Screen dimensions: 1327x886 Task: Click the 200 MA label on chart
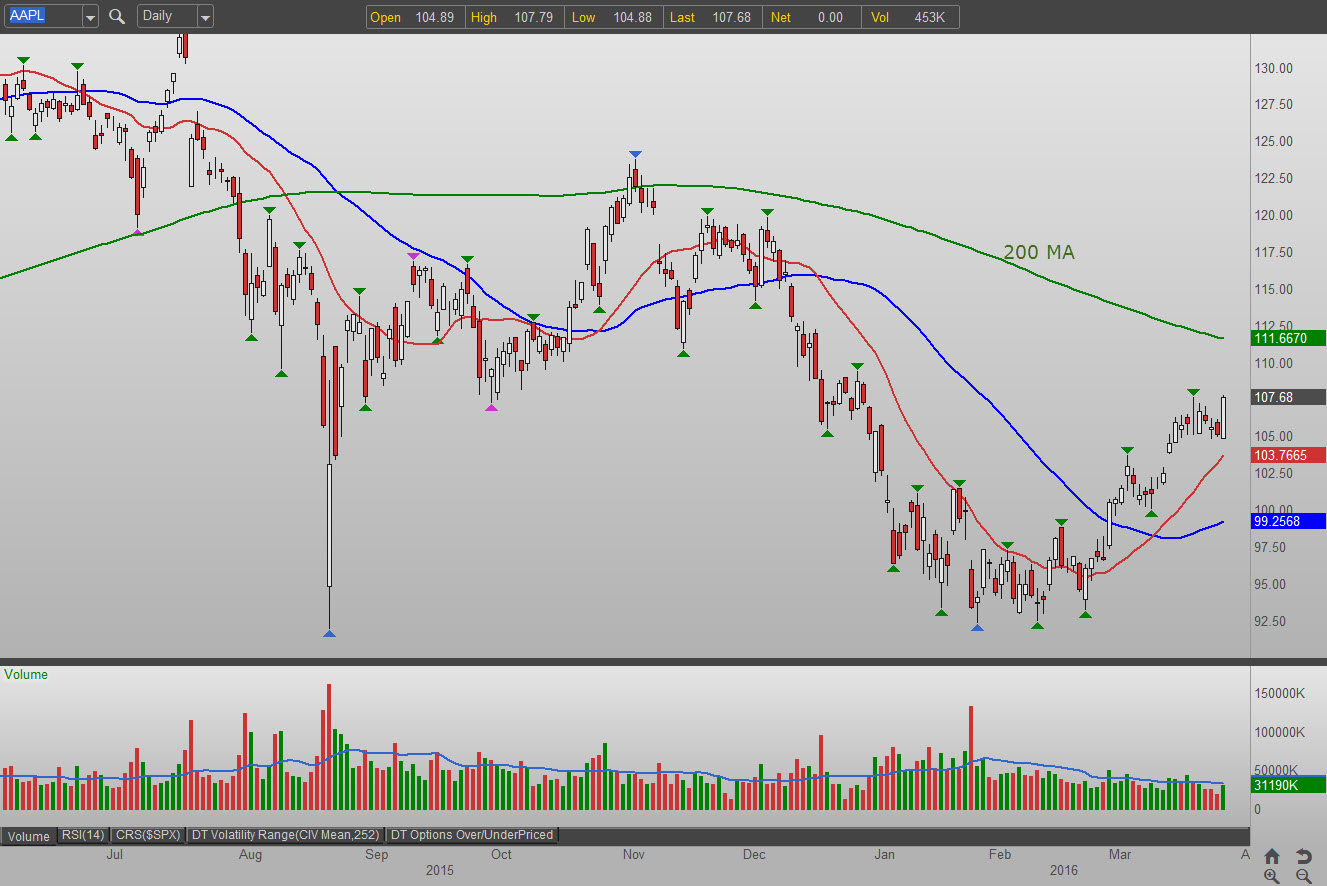point(1039,253)
